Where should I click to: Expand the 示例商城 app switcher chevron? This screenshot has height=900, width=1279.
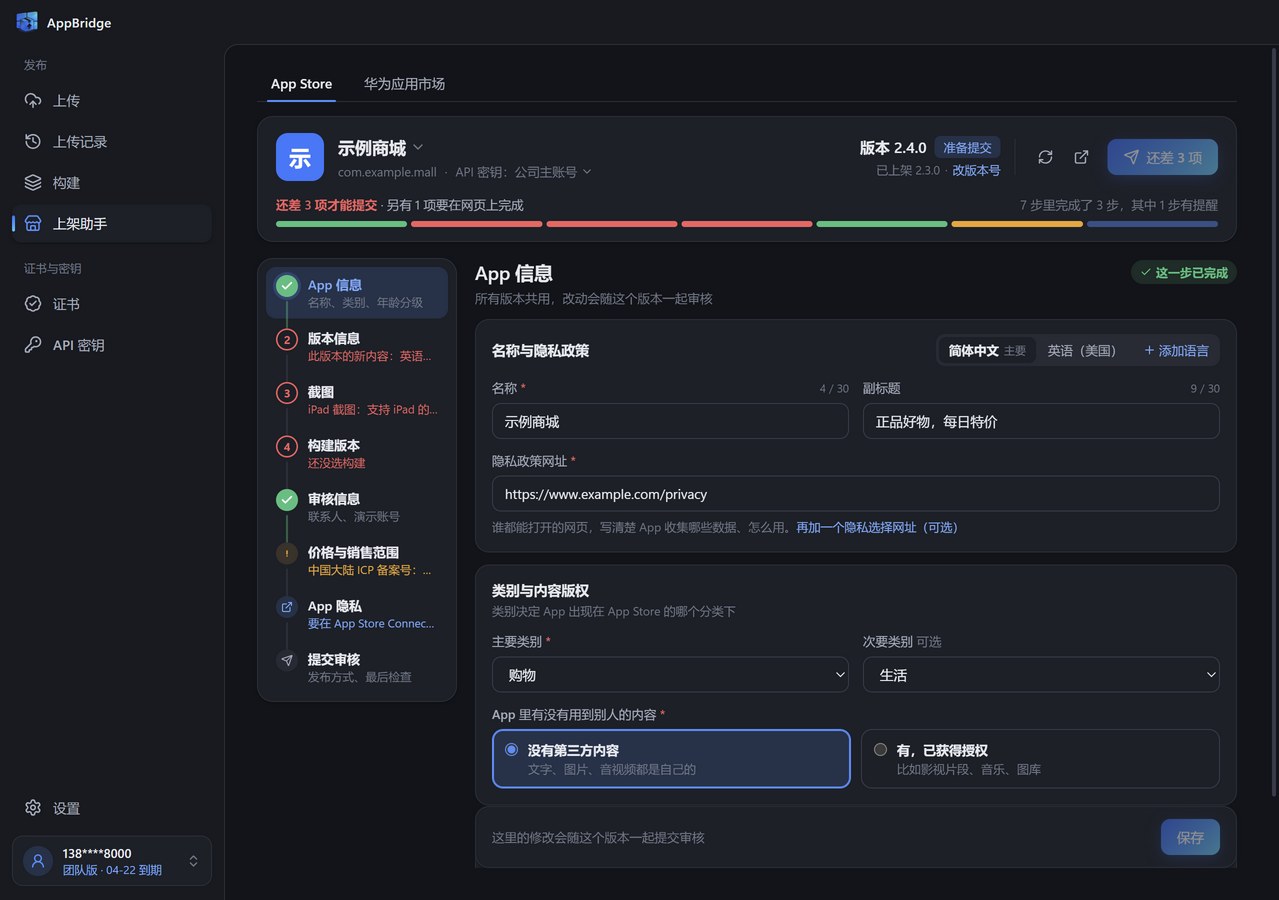pyautogui.click(x=418, y=148)
